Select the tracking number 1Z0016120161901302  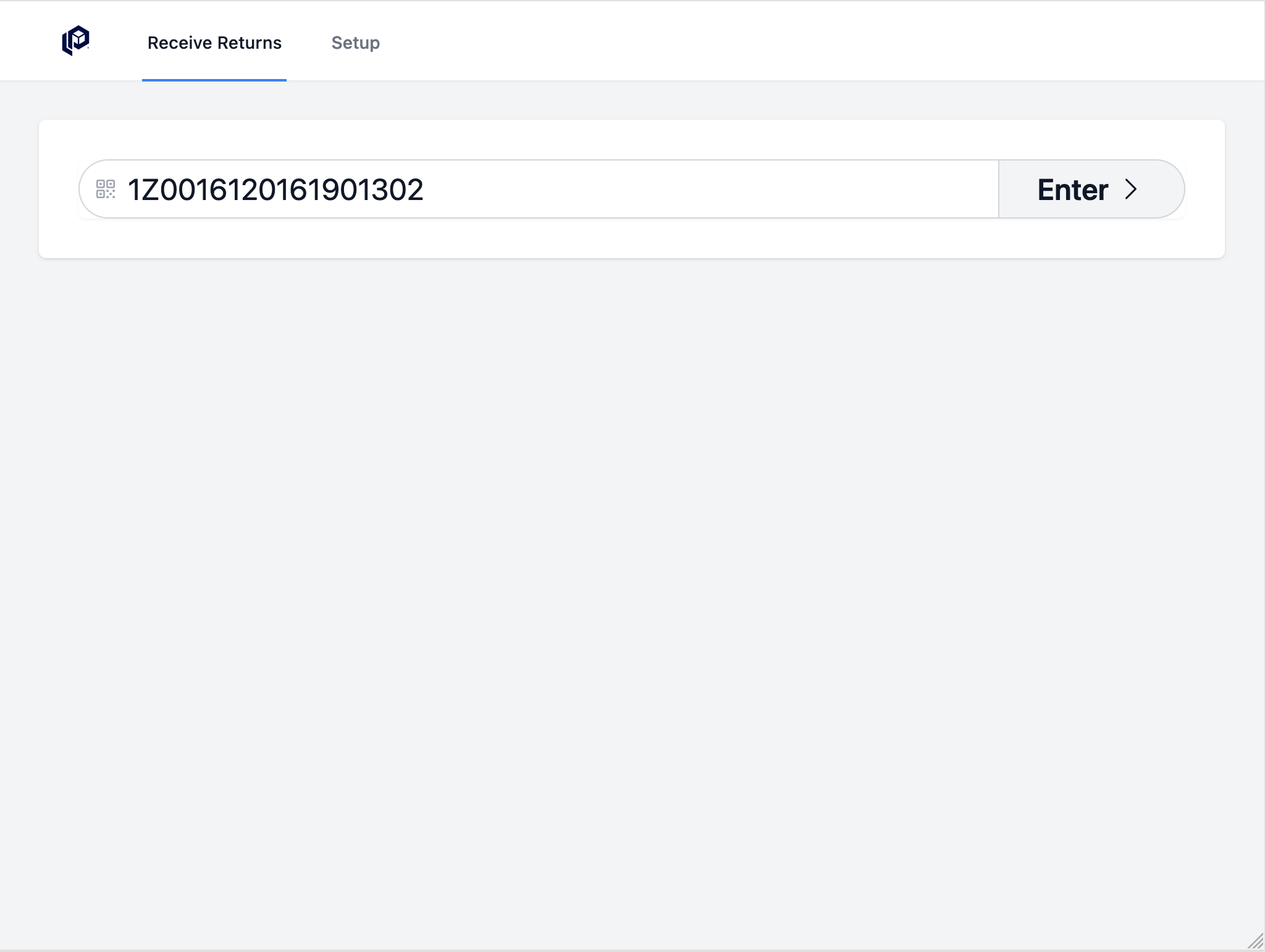pos(275,190)
